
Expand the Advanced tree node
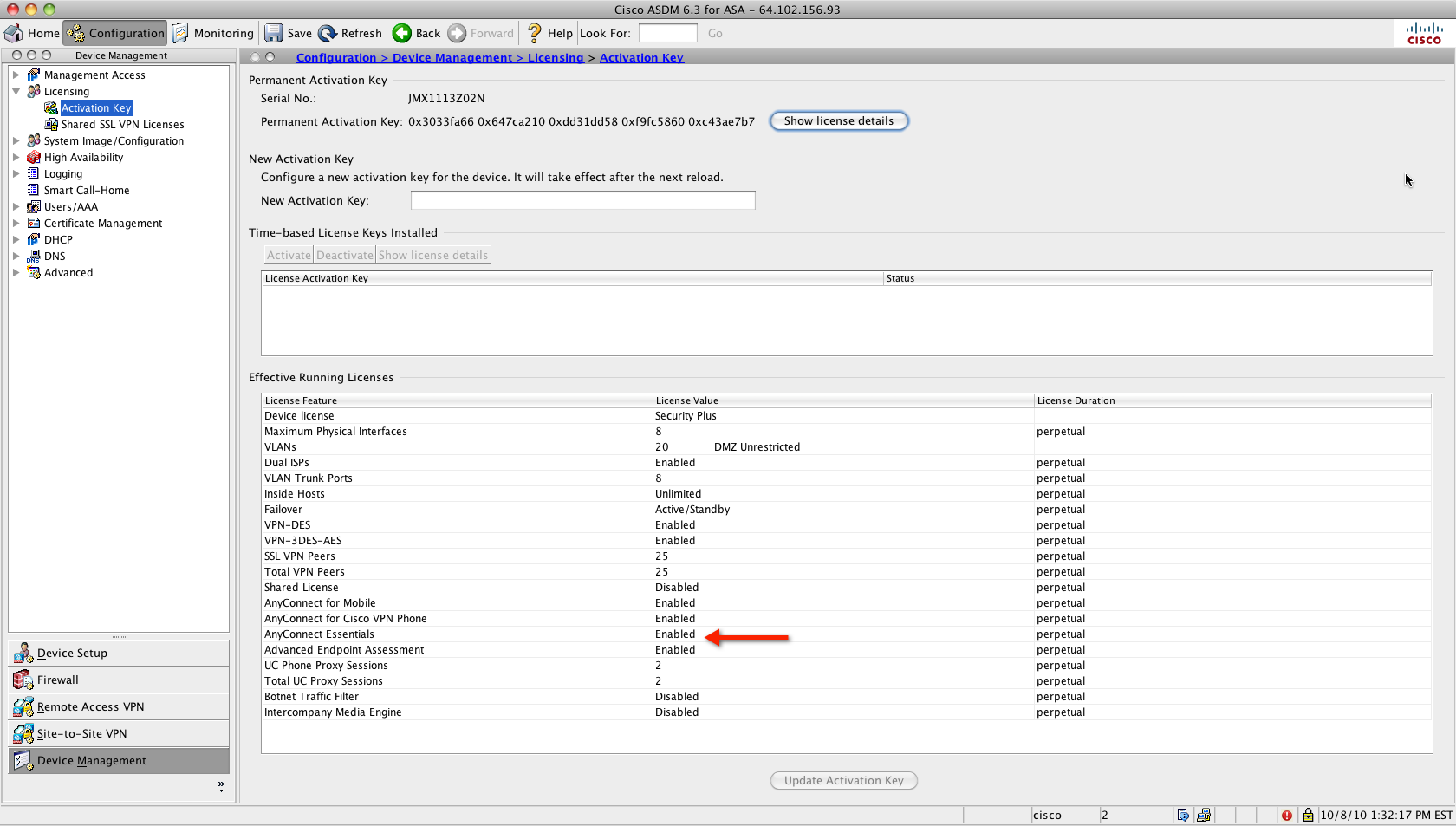coord(16,273)
